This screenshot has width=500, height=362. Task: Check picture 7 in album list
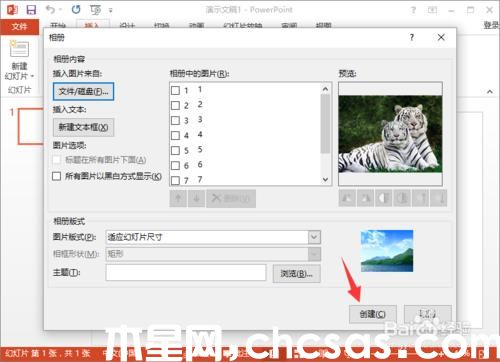[175, 180]
